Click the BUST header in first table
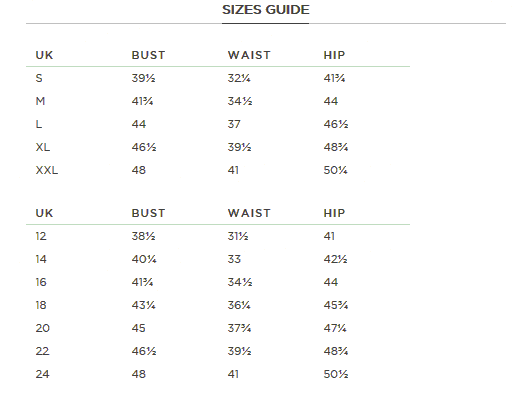 [x=148, y=55]
